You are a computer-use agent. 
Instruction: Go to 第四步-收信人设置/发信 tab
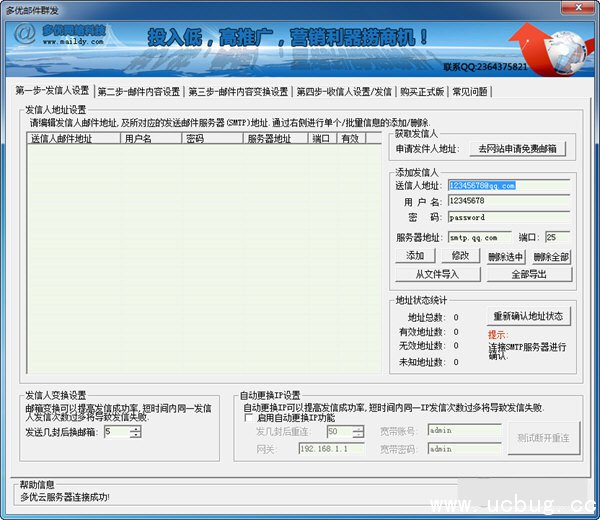pyautogui.click(x=343, y=91)
